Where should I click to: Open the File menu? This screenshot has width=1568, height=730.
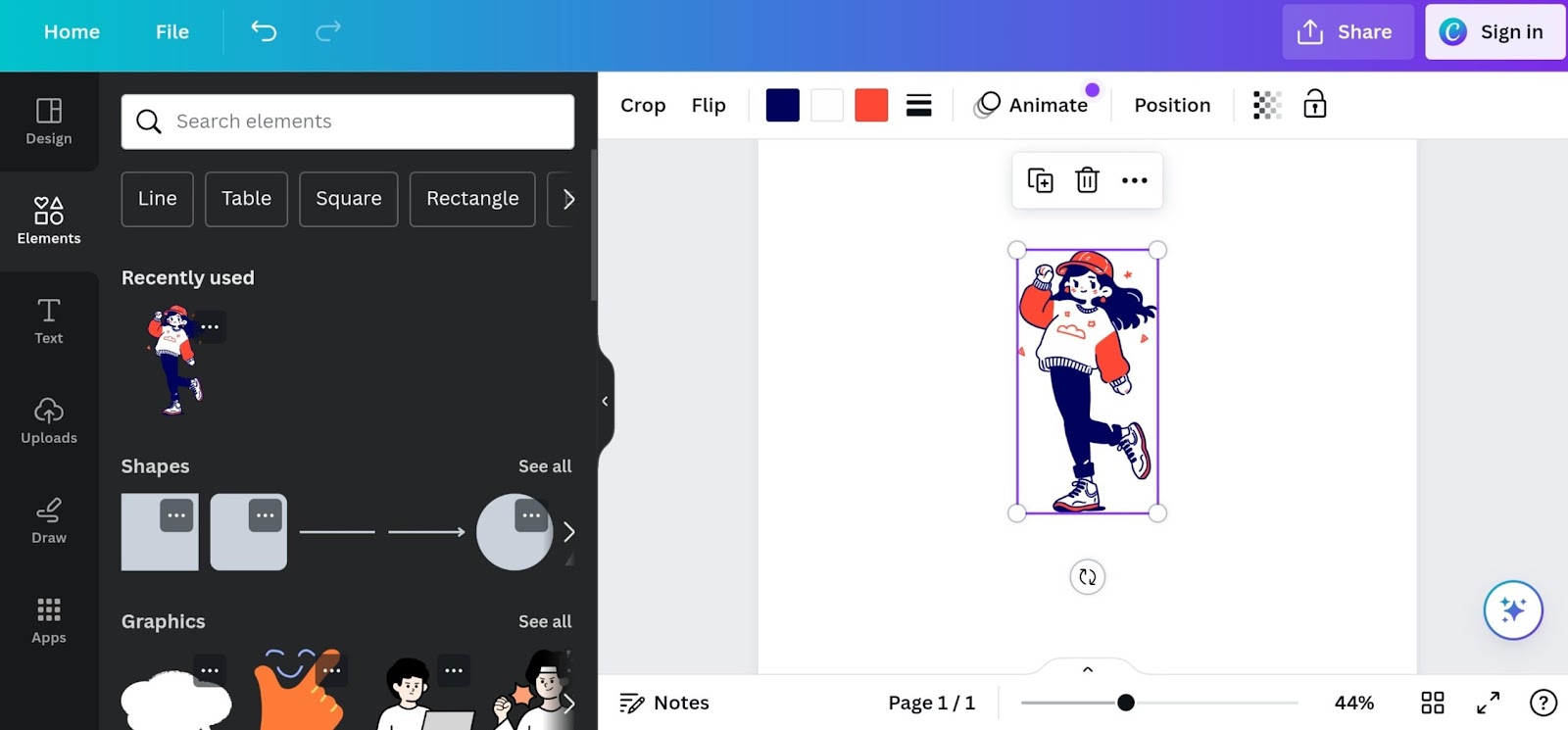pos(172,31)
